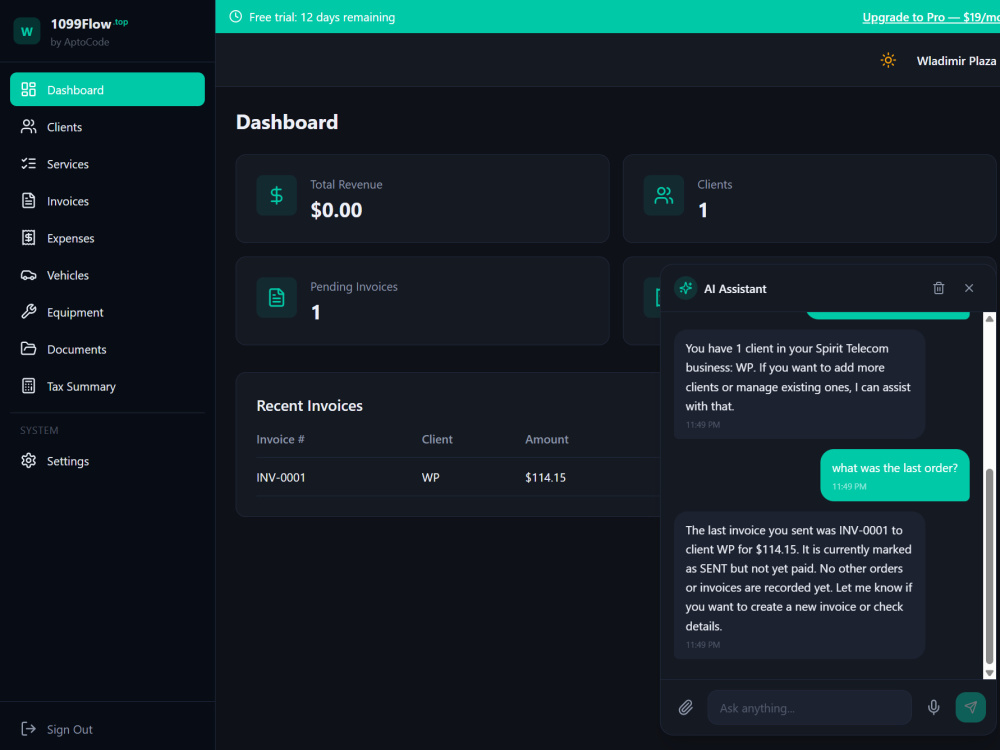Click the microphone voice input icon
1000x750 pixels.
click(x=933, y=707)
